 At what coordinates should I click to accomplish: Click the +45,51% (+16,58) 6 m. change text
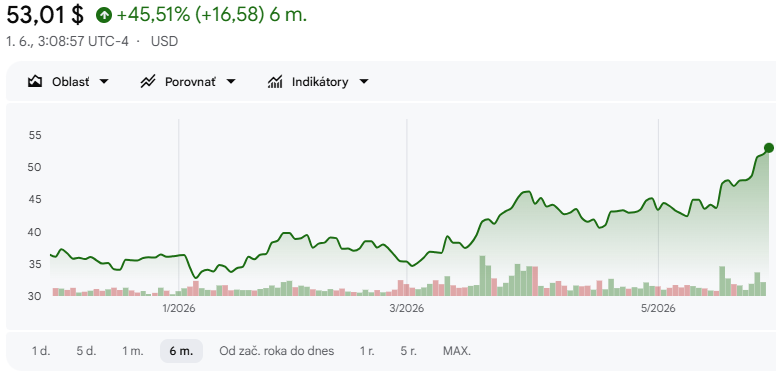point(211,15)
